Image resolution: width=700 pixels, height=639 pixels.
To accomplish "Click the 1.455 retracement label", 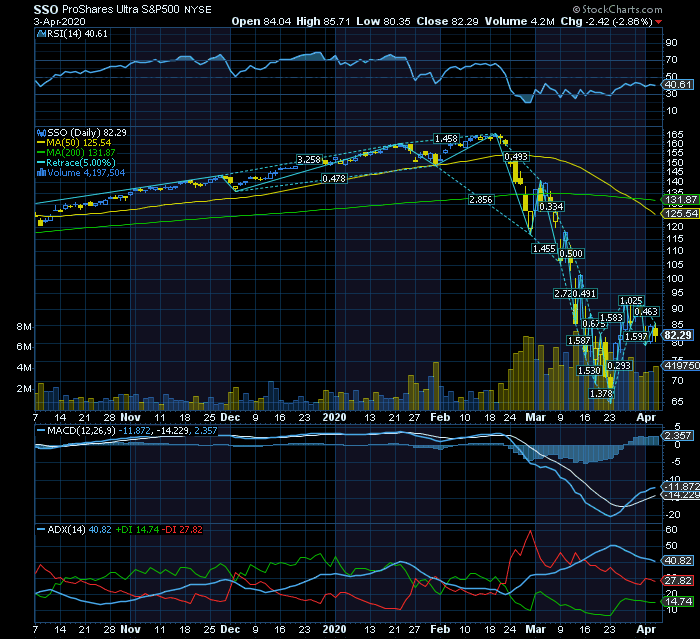I will coord(544,249).
